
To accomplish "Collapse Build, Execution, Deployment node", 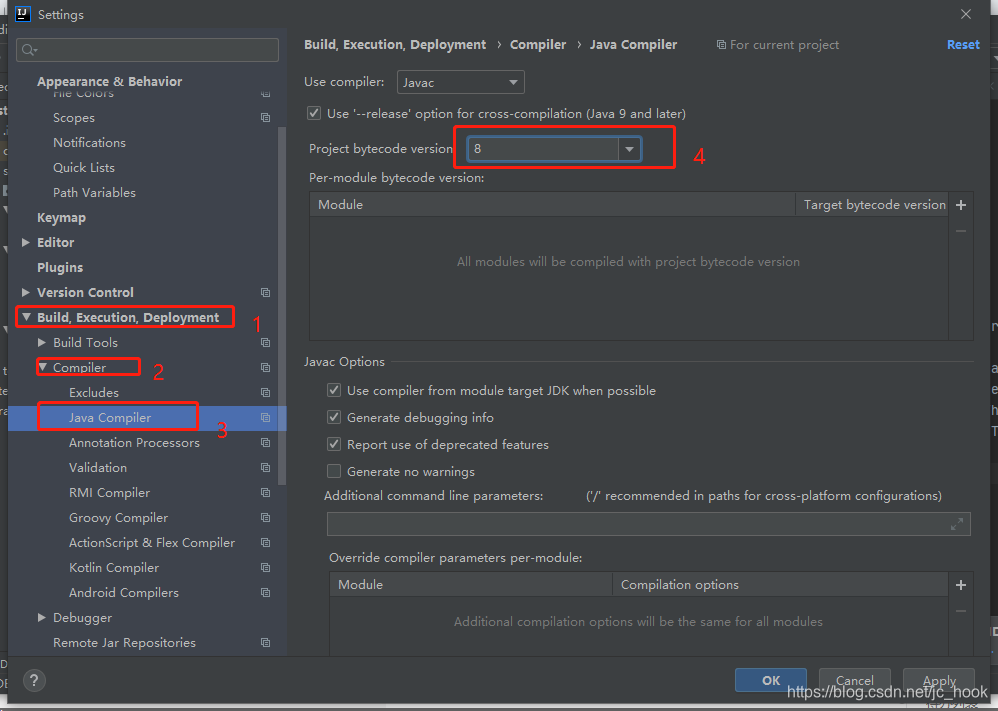I will (26, 316).
